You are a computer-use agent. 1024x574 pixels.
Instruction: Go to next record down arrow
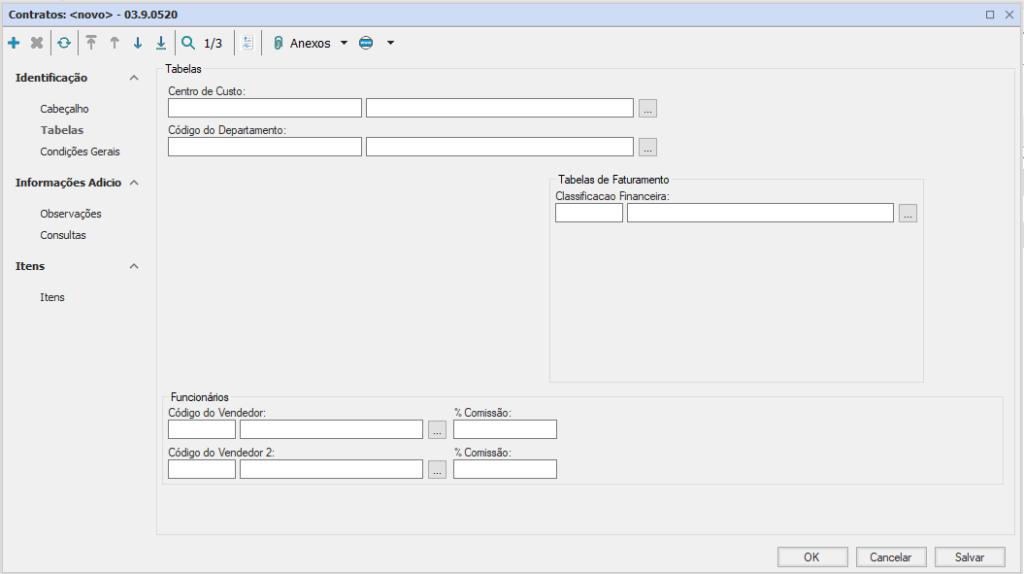[138, 43]
